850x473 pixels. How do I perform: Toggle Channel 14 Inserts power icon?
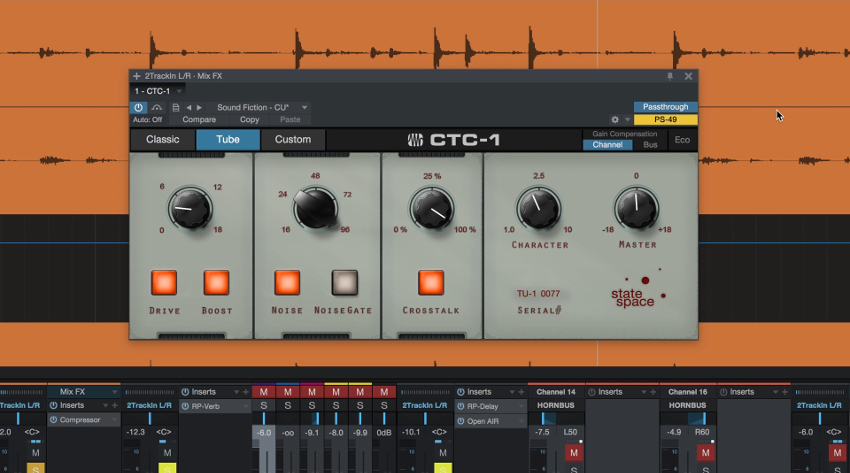click(592, 392)
